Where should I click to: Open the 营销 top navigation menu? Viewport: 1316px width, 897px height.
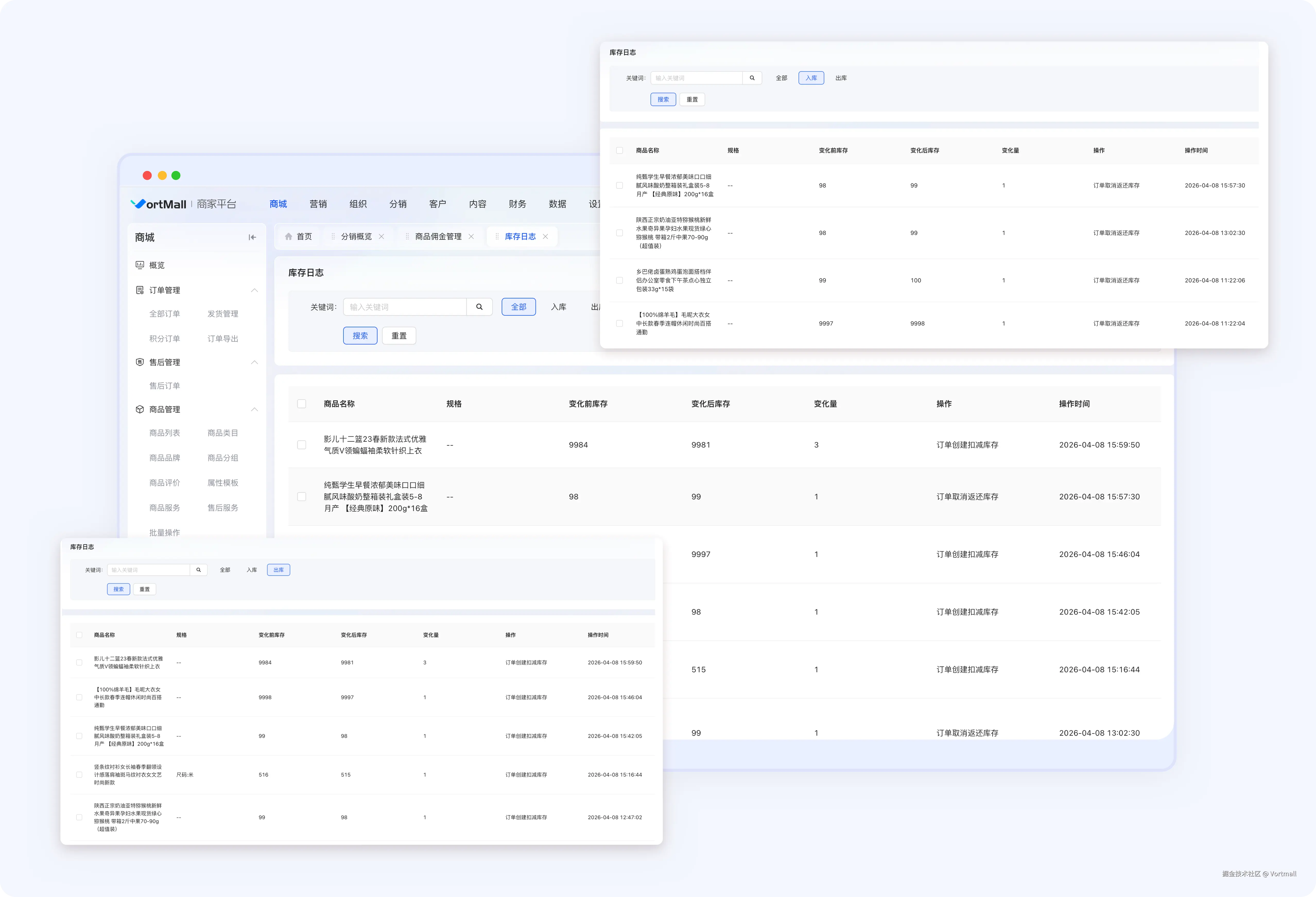coord(318,204)
